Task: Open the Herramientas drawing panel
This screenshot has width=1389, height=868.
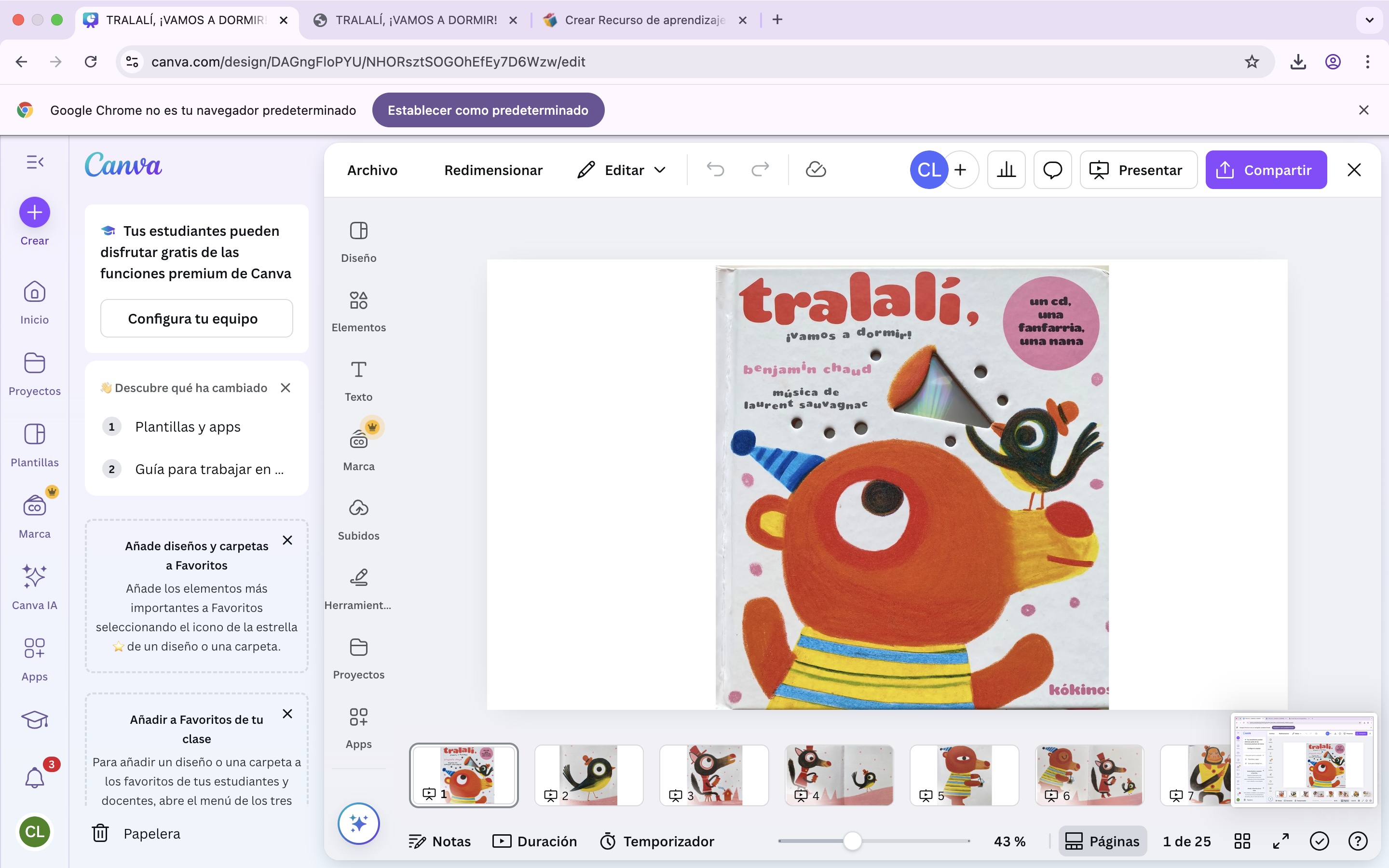Action: 359,590
